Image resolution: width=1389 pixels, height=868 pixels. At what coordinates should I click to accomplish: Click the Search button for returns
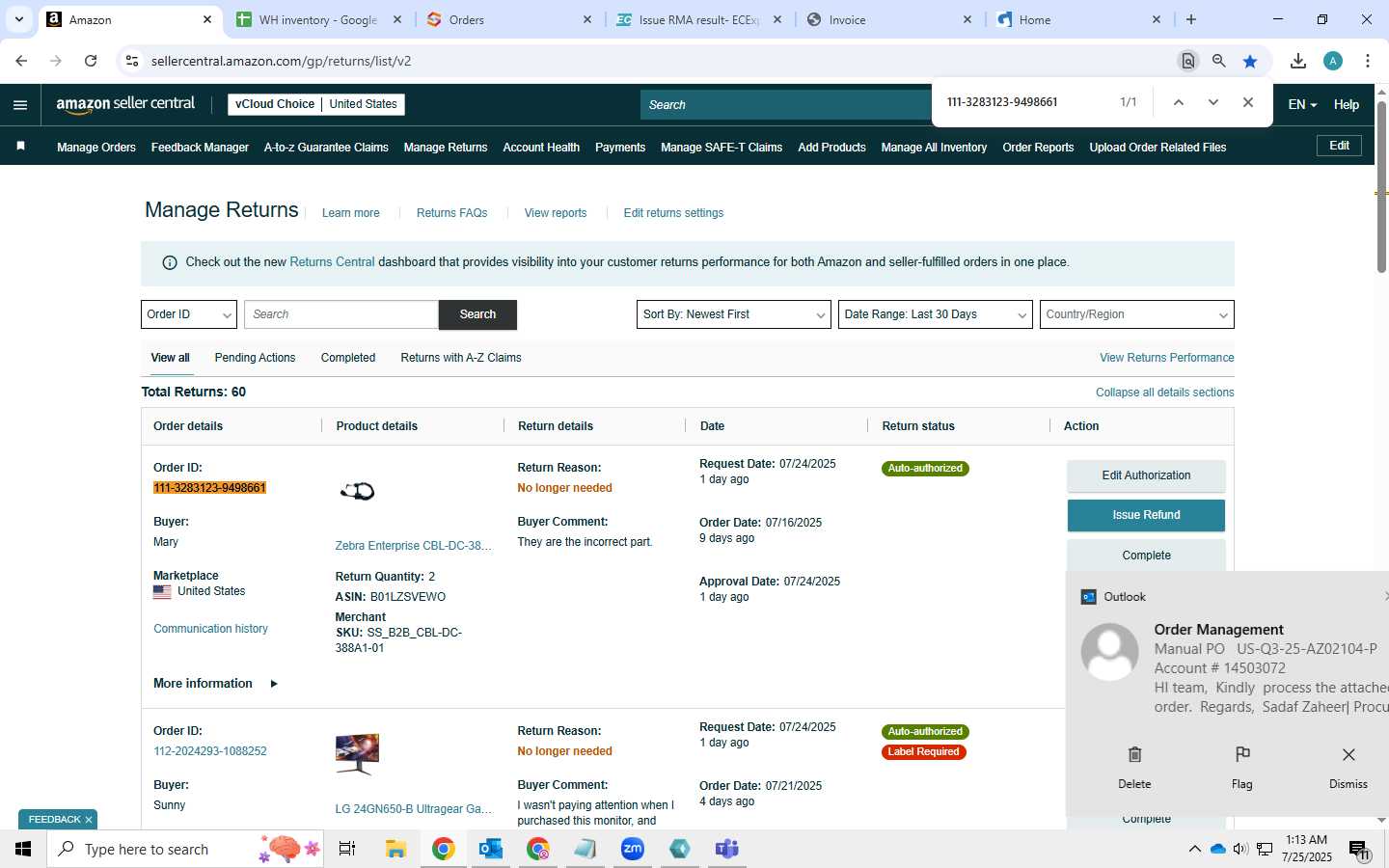click(477, 314)
